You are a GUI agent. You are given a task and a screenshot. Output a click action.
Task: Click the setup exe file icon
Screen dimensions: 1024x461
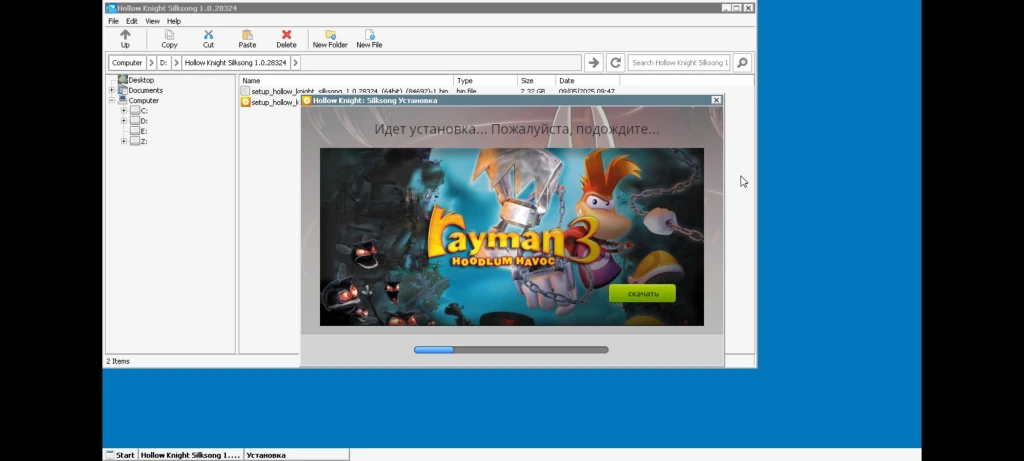point(246,102)
